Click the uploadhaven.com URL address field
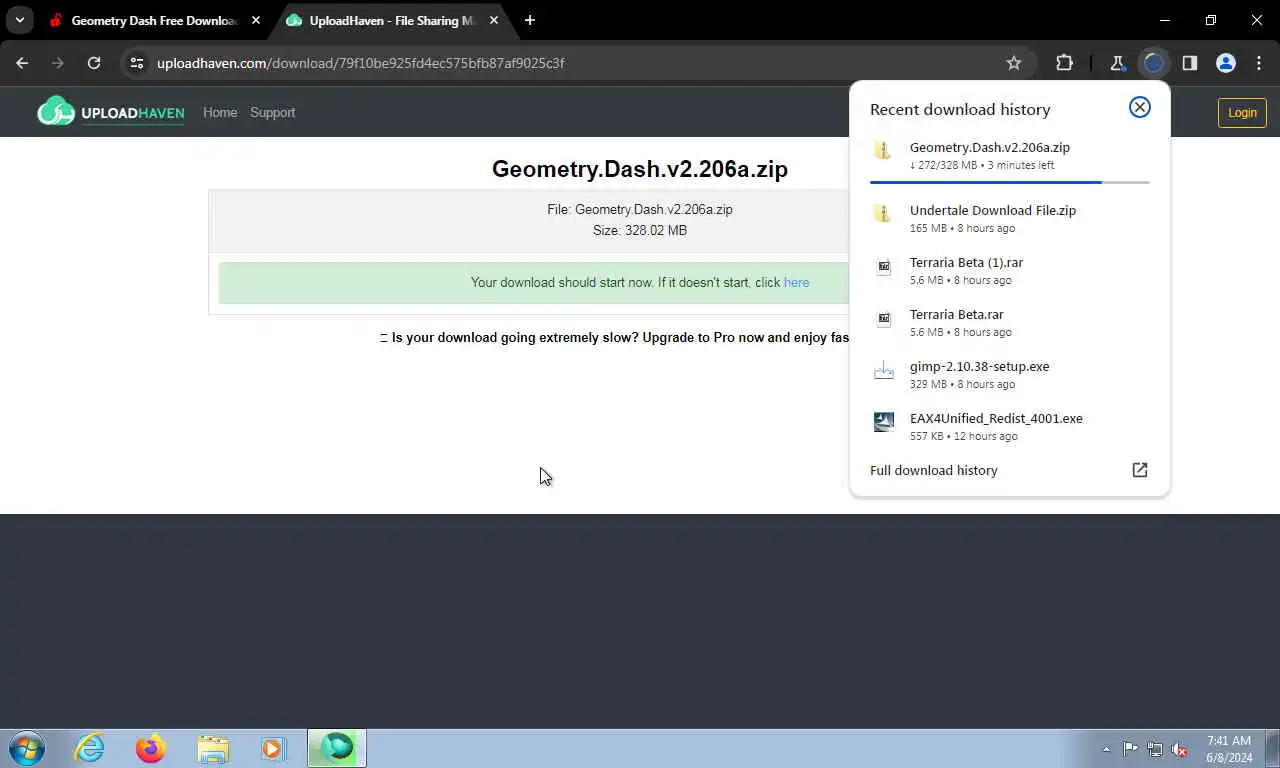The height and width of the screenshot is (768, 1280). 360,63
